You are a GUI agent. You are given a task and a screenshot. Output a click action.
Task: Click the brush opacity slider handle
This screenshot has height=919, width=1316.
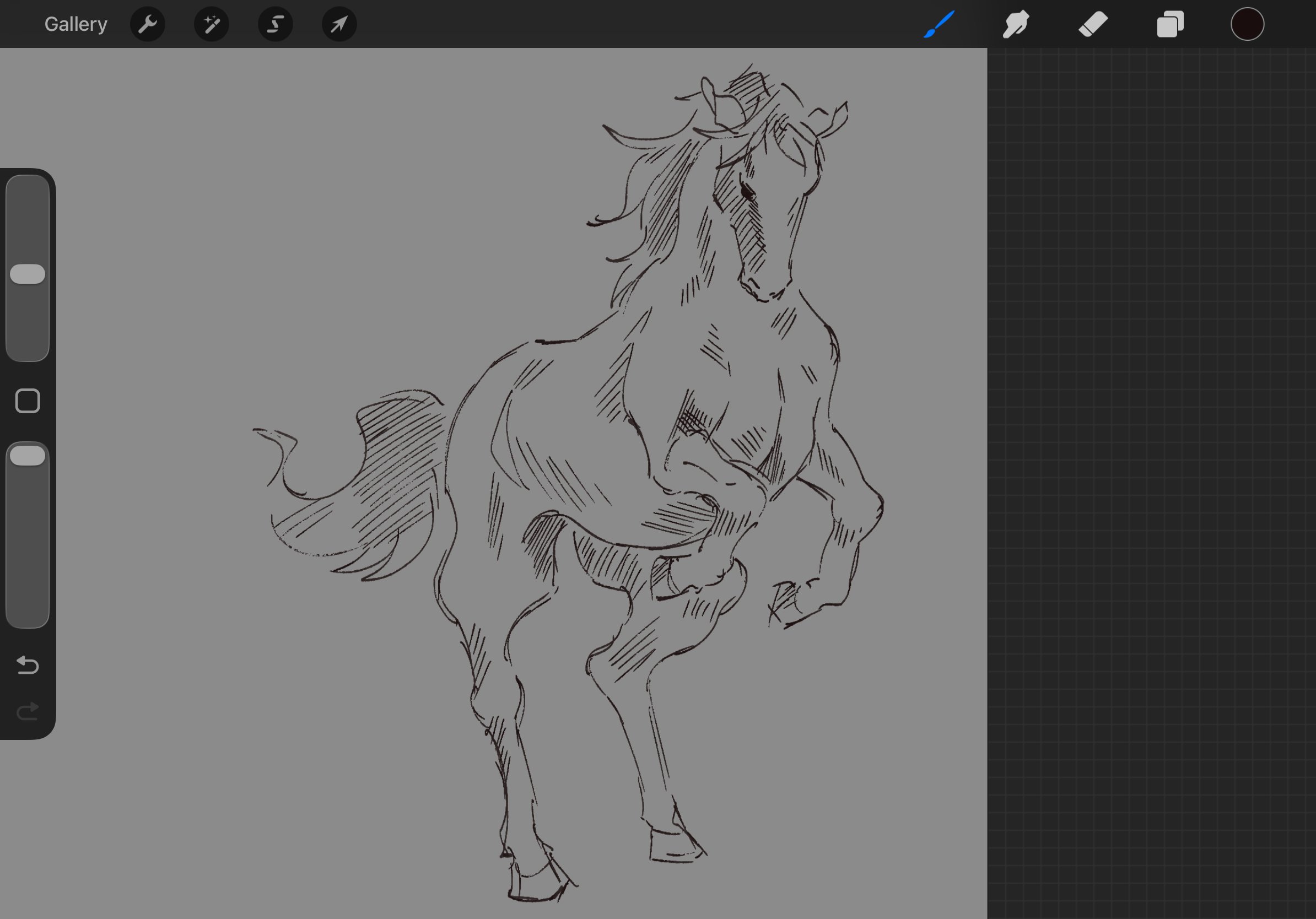point(28,456)
